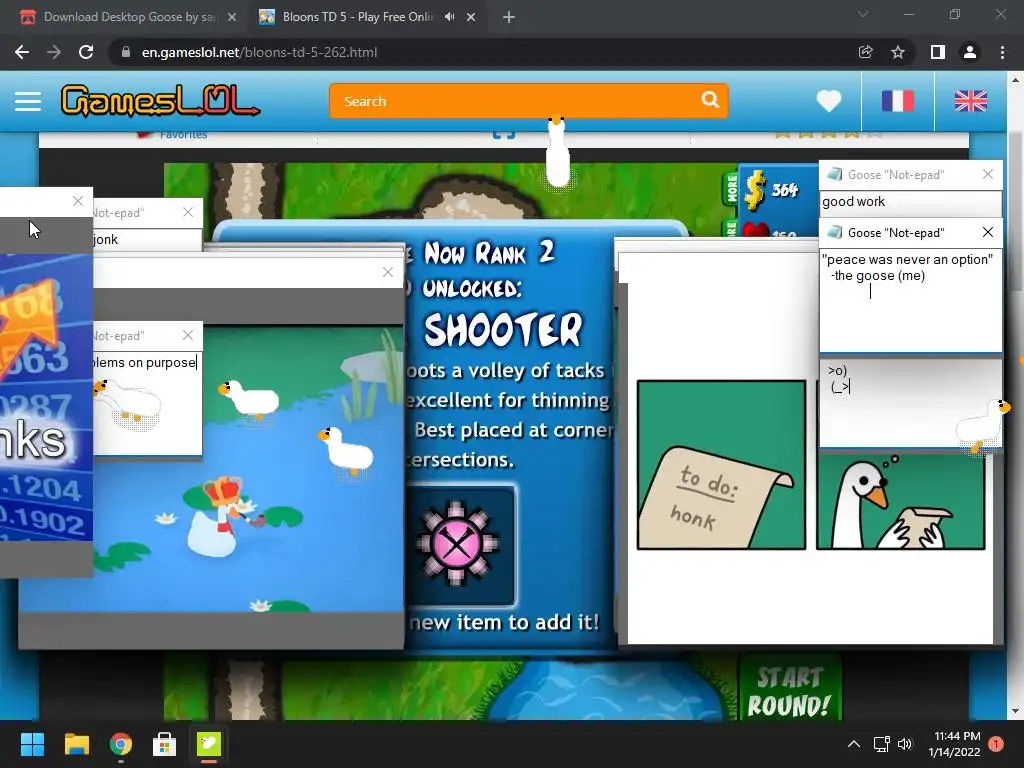Open the Windows Start menu
Image resolution: width=1024 pixels, height=768 pixels.
coord(32,744)
